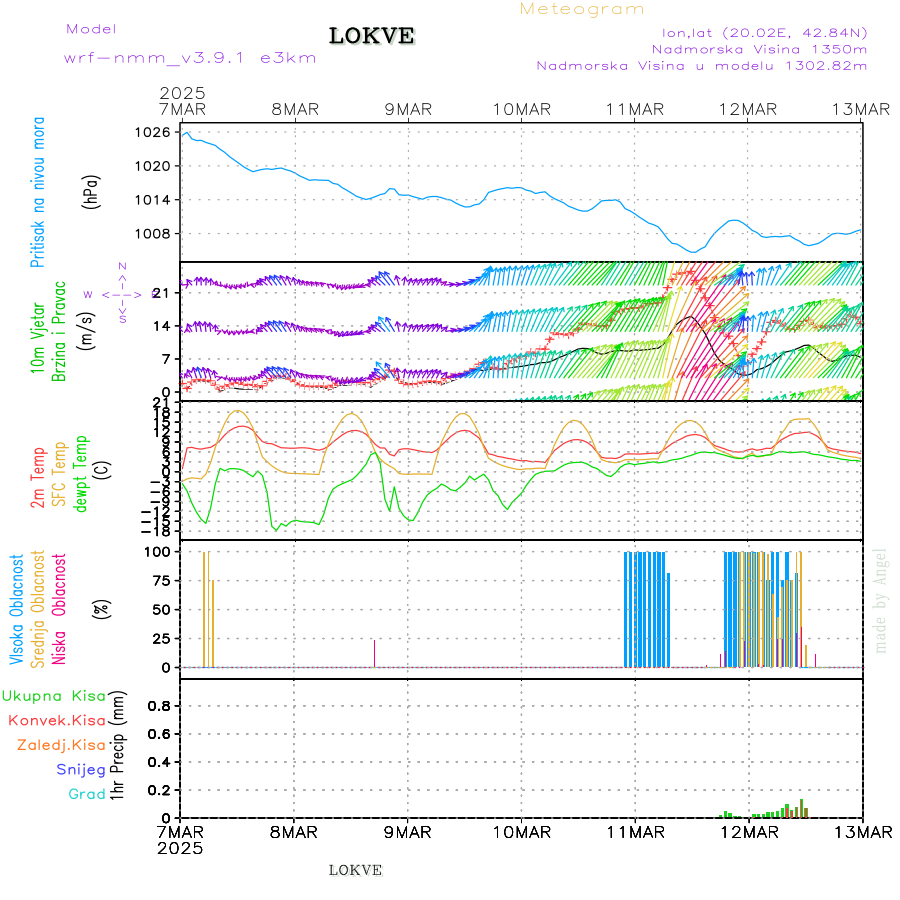The width and height of the screenshot is (900, 900).
Task: Click the Pritisak na nivou mora label
Action: (x=38, y=197)
